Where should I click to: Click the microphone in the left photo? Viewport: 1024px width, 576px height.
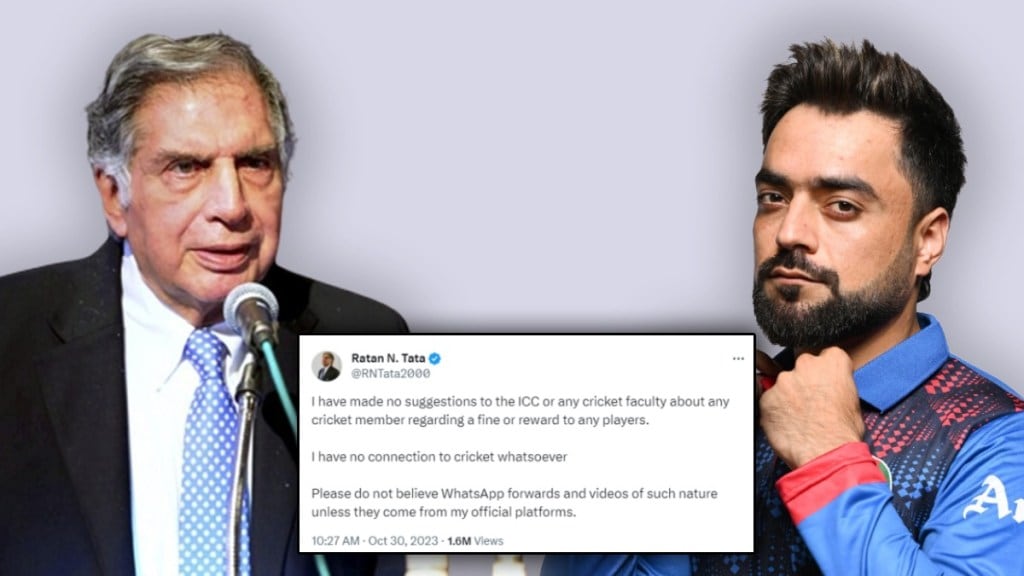(x=252, y=315)
